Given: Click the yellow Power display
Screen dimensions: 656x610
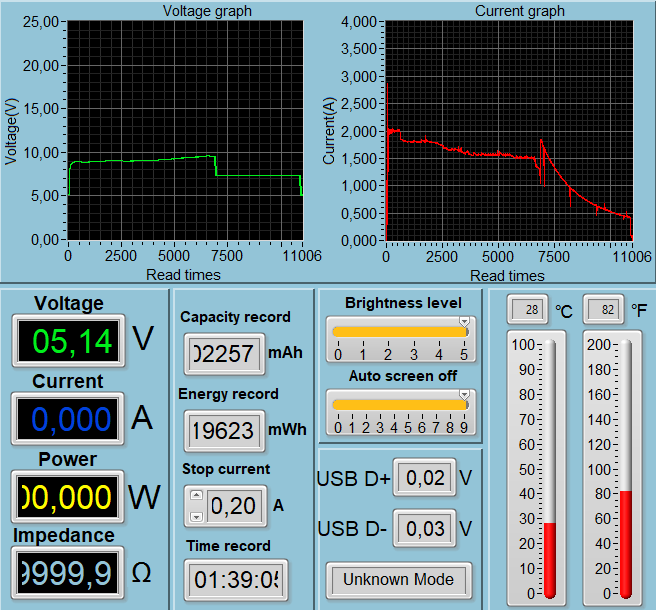Looking at the screenshot, I should click(x=68, y=497).
